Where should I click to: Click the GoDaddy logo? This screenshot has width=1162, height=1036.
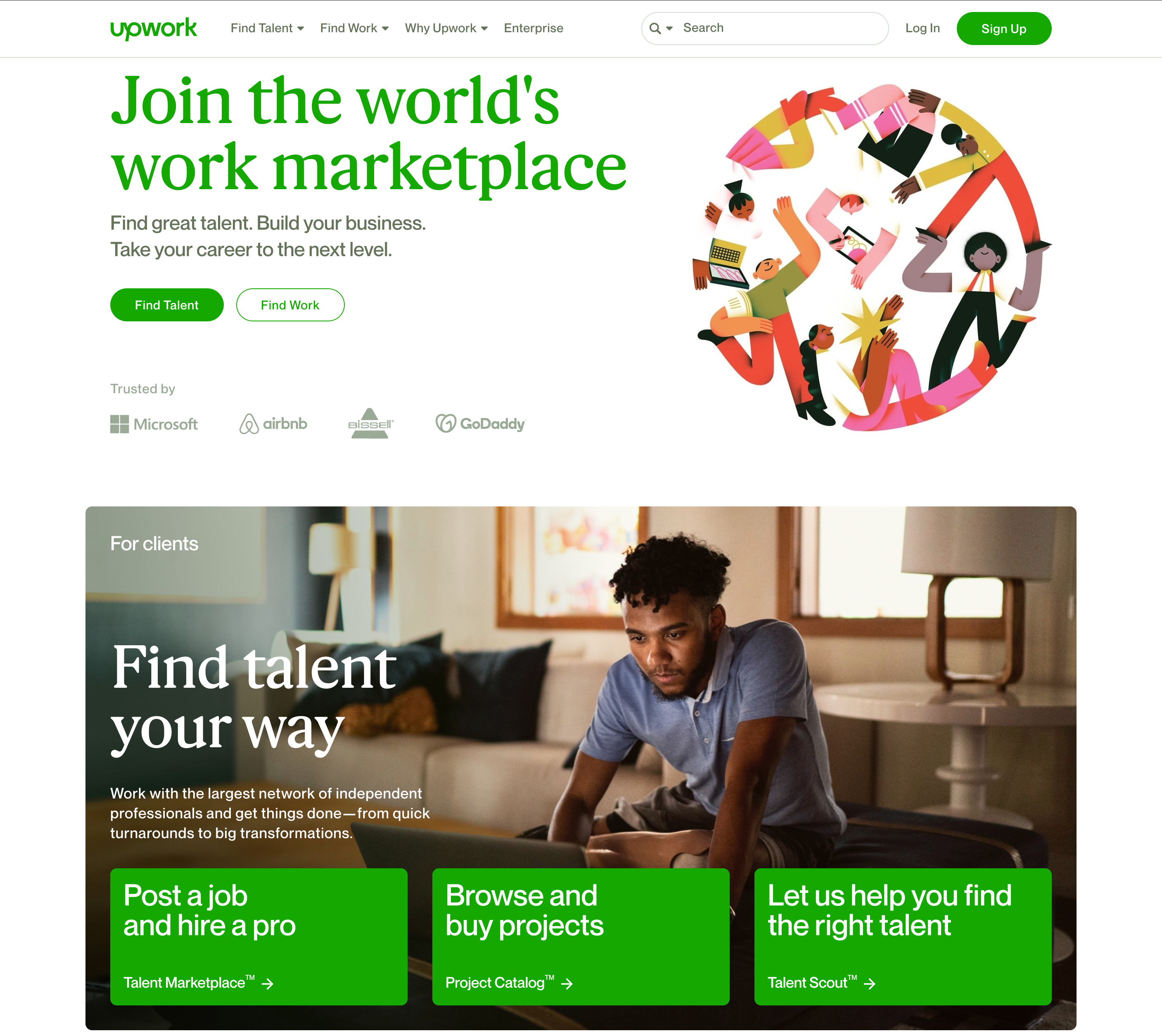[x=481, y=423]
